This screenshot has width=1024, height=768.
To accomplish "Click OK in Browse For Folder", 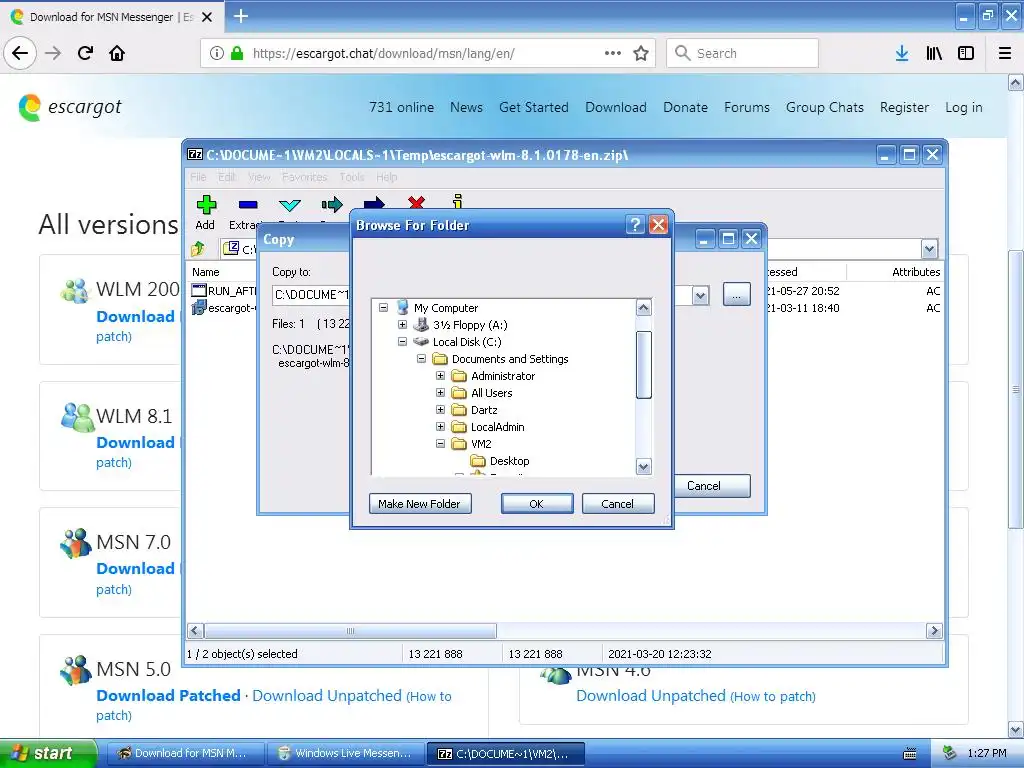I will point(537,504).
